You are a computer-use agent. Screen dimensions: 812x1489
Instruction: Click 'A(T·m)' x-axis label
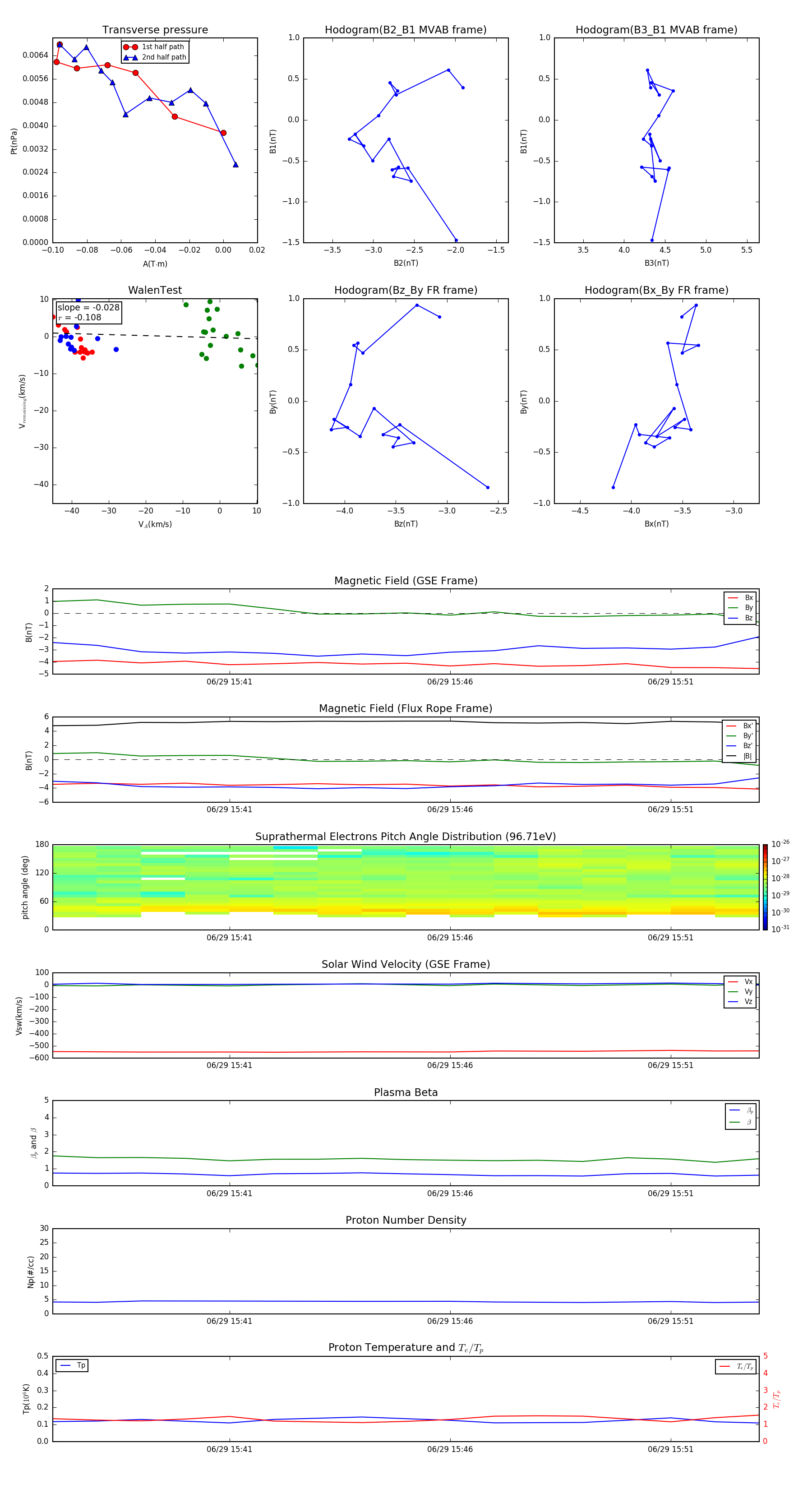click(x=155, y=264)
